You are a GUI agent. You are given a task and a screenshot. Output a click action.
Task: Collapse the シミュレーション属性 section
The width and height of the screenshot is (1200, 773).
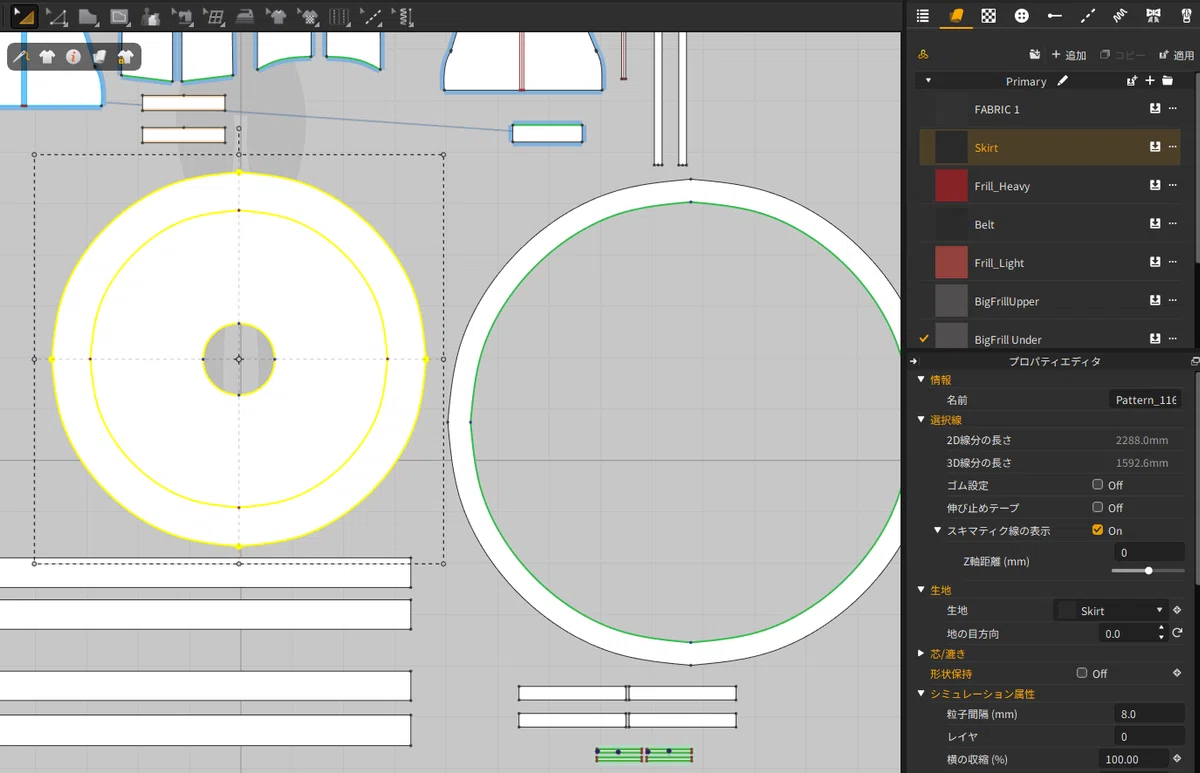point(921,693)
